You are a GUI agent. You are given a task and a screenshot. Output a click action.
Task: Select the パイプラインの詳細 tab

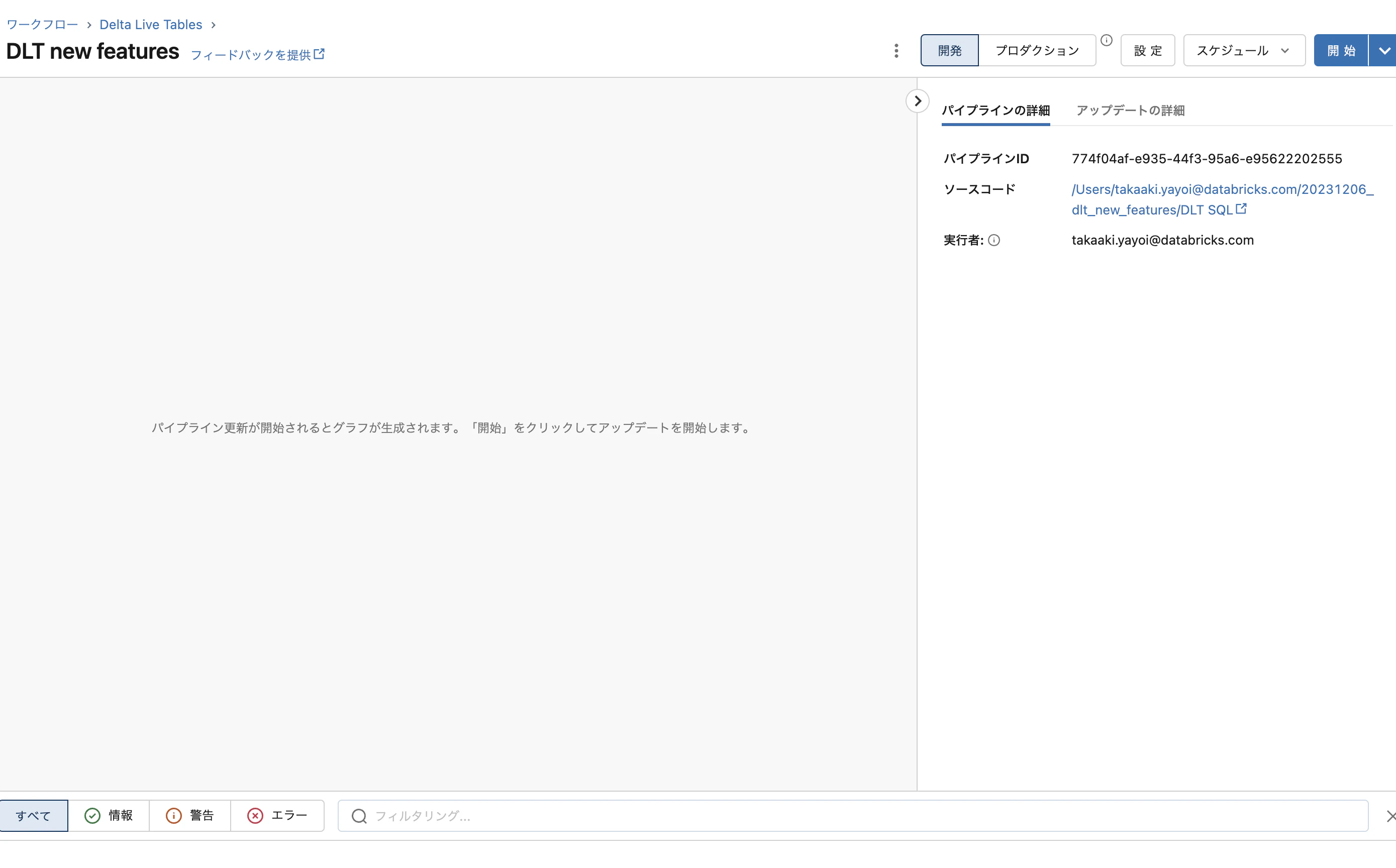click(x=995, y=110)
